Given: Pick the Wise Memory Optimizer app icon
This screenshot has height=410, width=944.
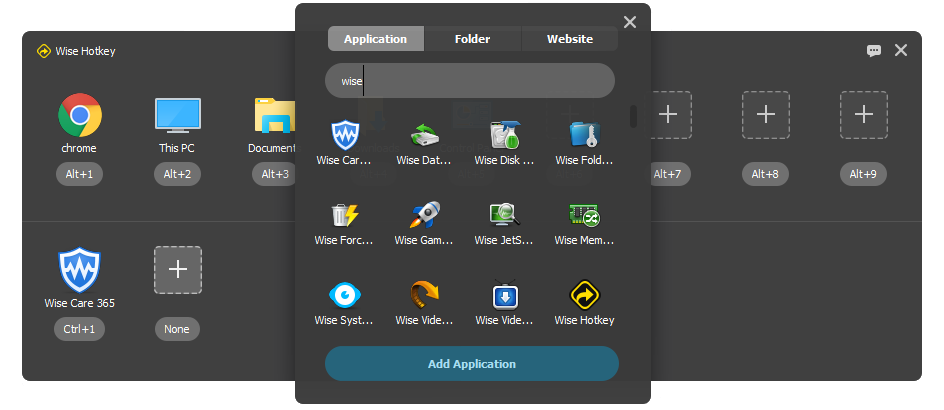Looking at the screenshot, I should pyautogui.click(x=584, y=215).
